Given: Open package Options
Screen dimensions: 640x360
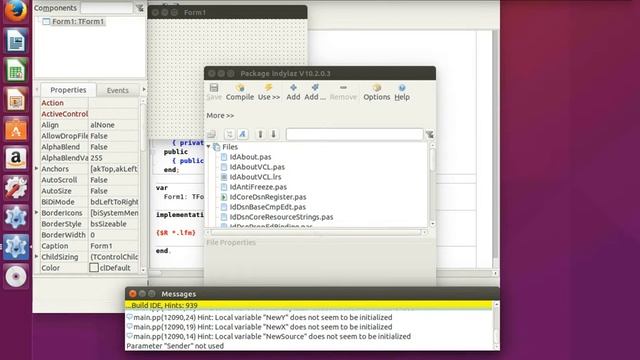Looking at the screenshot, I should [x=376, y=92].
